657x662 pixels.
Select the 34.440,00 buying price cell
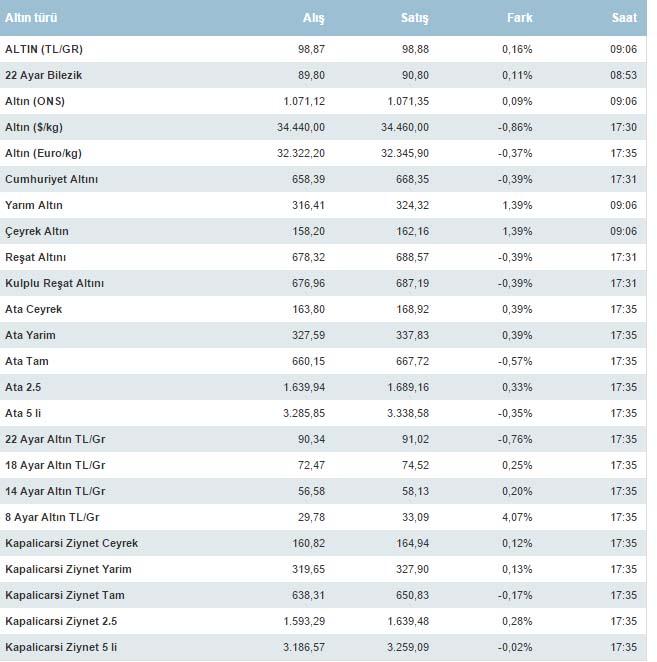point(298,127)
